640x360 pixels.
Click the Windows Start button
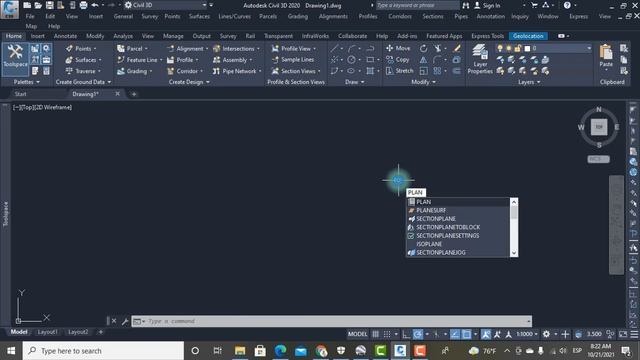11,351
